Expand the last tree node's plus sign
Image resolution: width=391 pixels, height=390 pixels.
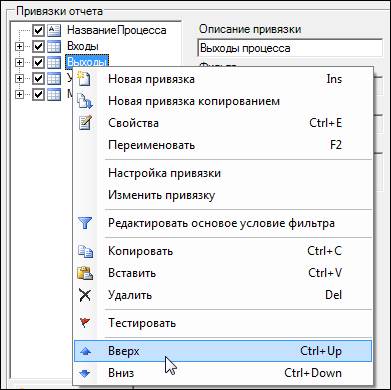pyautogui.click(x=20, y=94)
